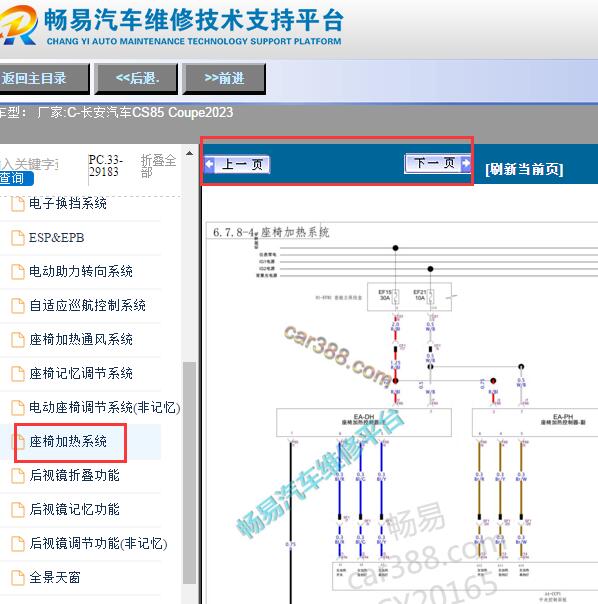This screenshot has height=604, width=598.
Task: Select 电动座椅调节系统(非记忆)
Action: tap(104, 408)
